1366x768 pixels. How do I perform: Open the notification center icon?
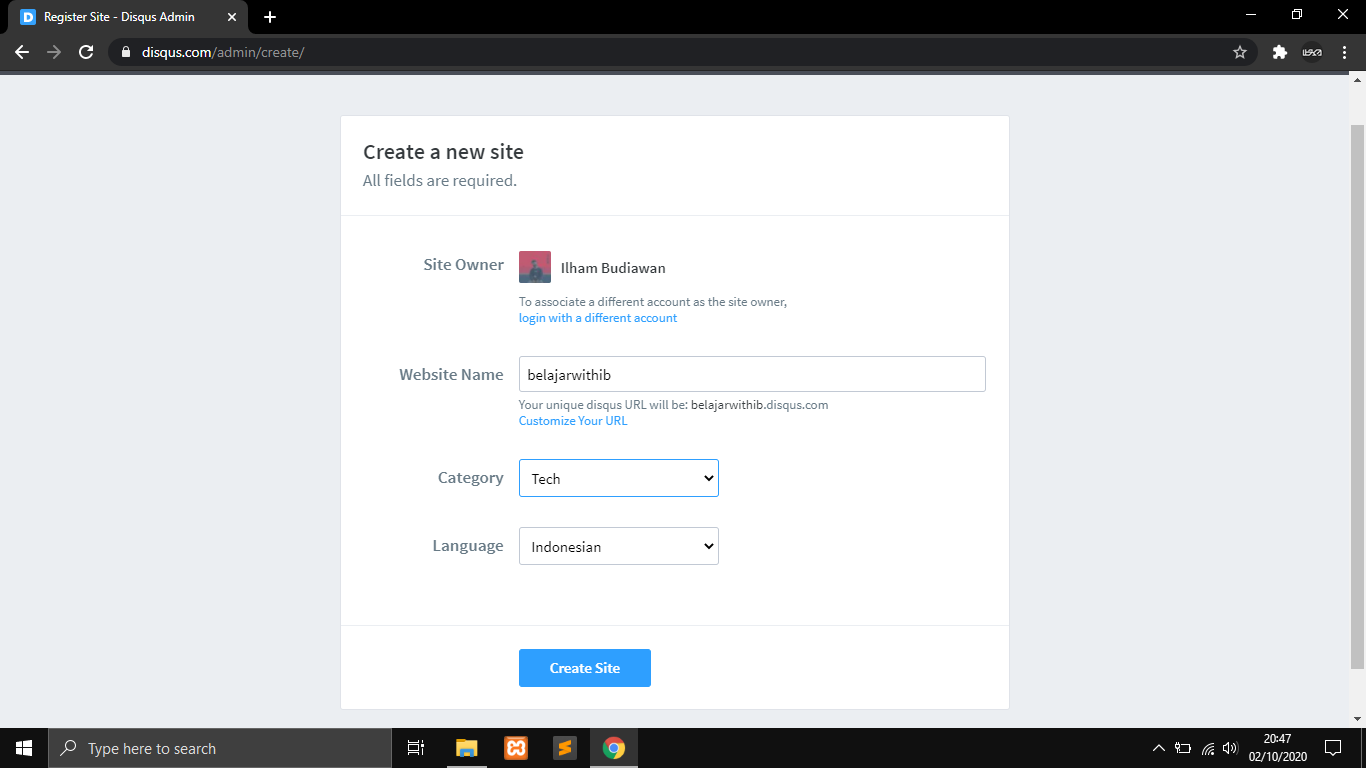click(1333, 748)
